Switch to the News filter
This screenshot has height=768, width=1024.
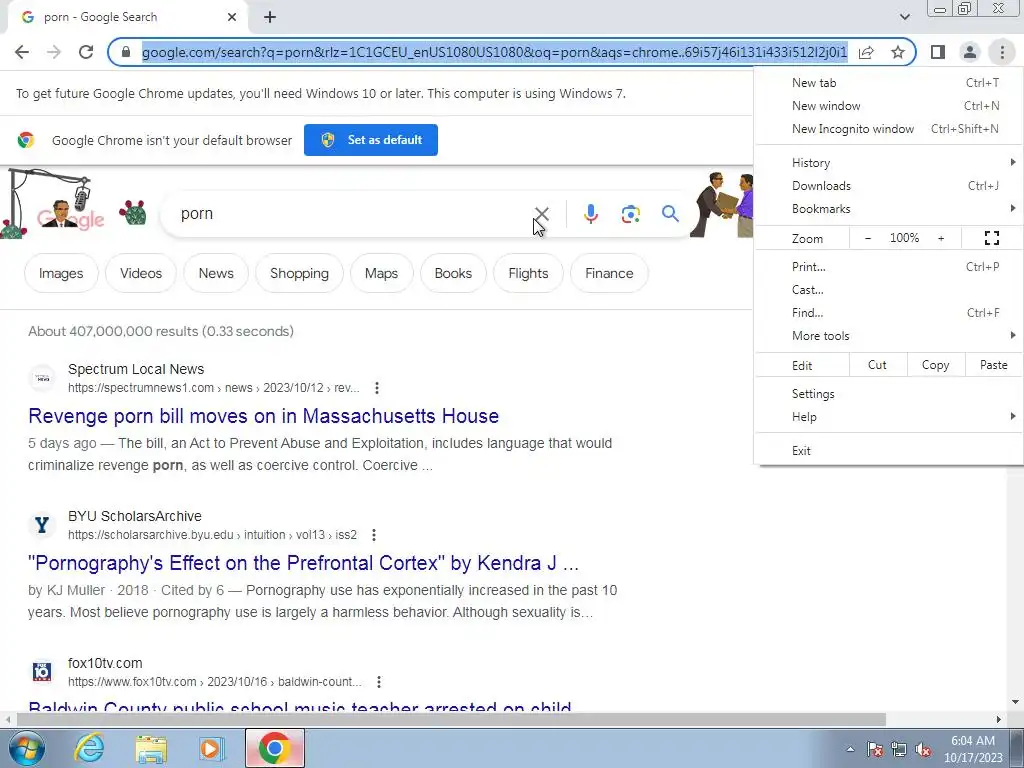tap(216, 273)
